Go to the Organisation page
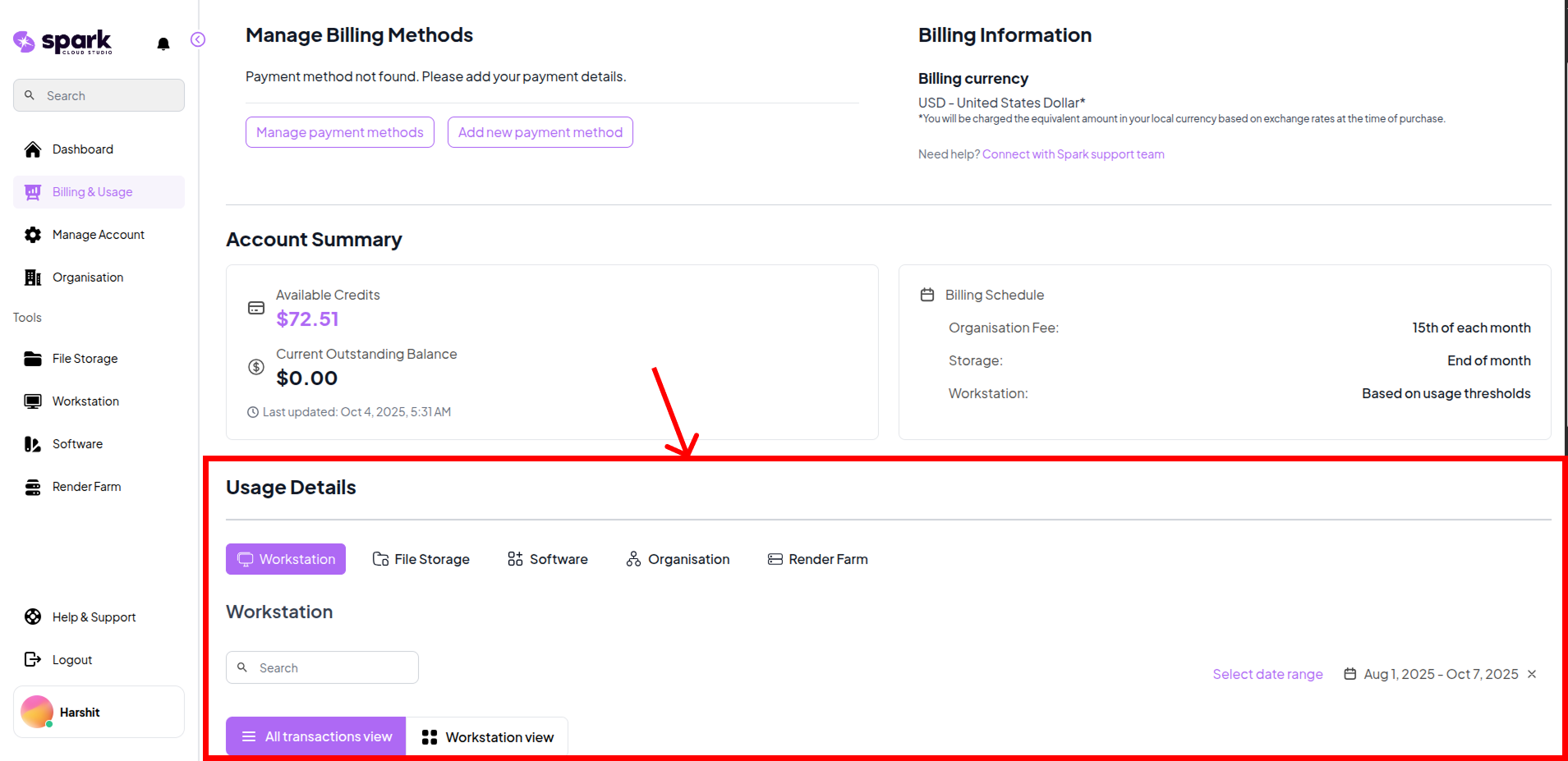1568x761 pixels. coord(87,277)
